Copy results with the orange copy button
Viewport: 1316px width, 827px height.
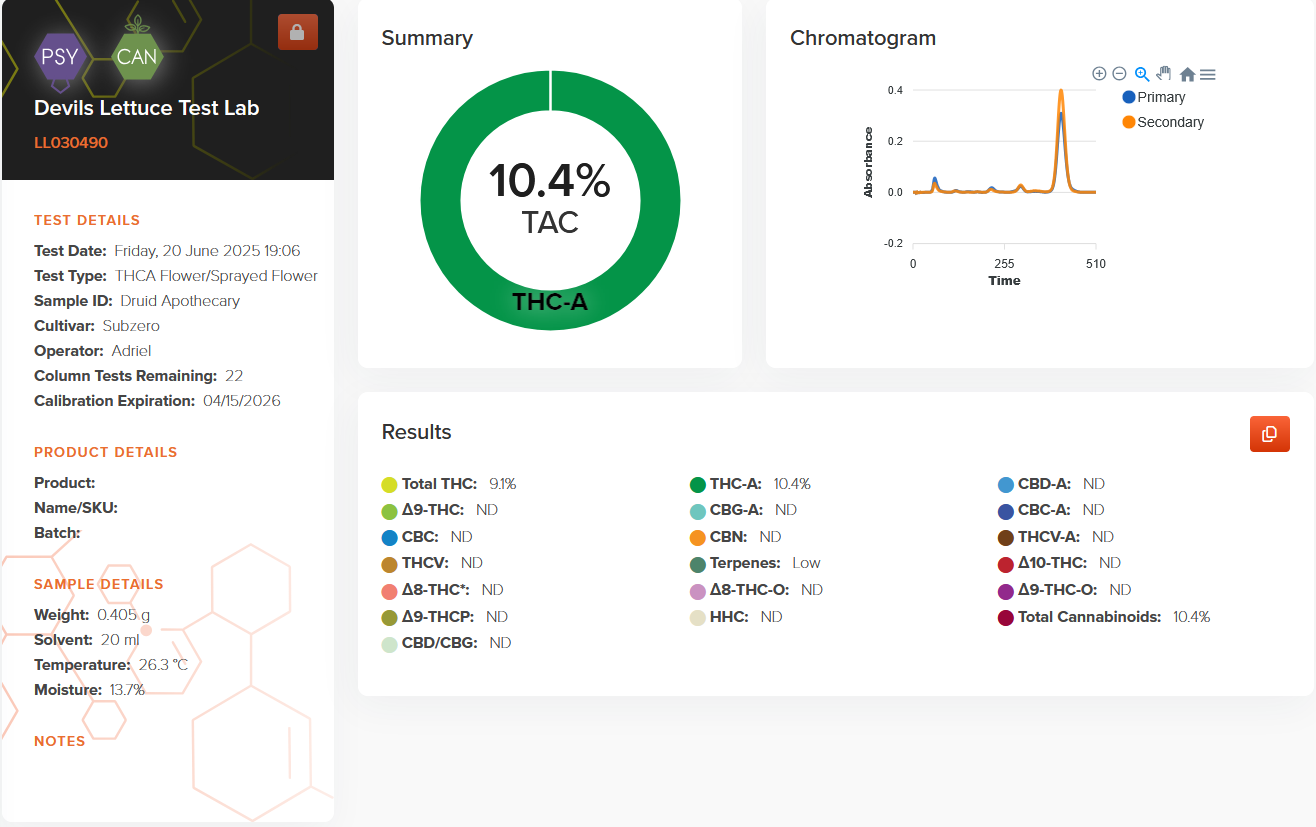tap(1269, 434)
